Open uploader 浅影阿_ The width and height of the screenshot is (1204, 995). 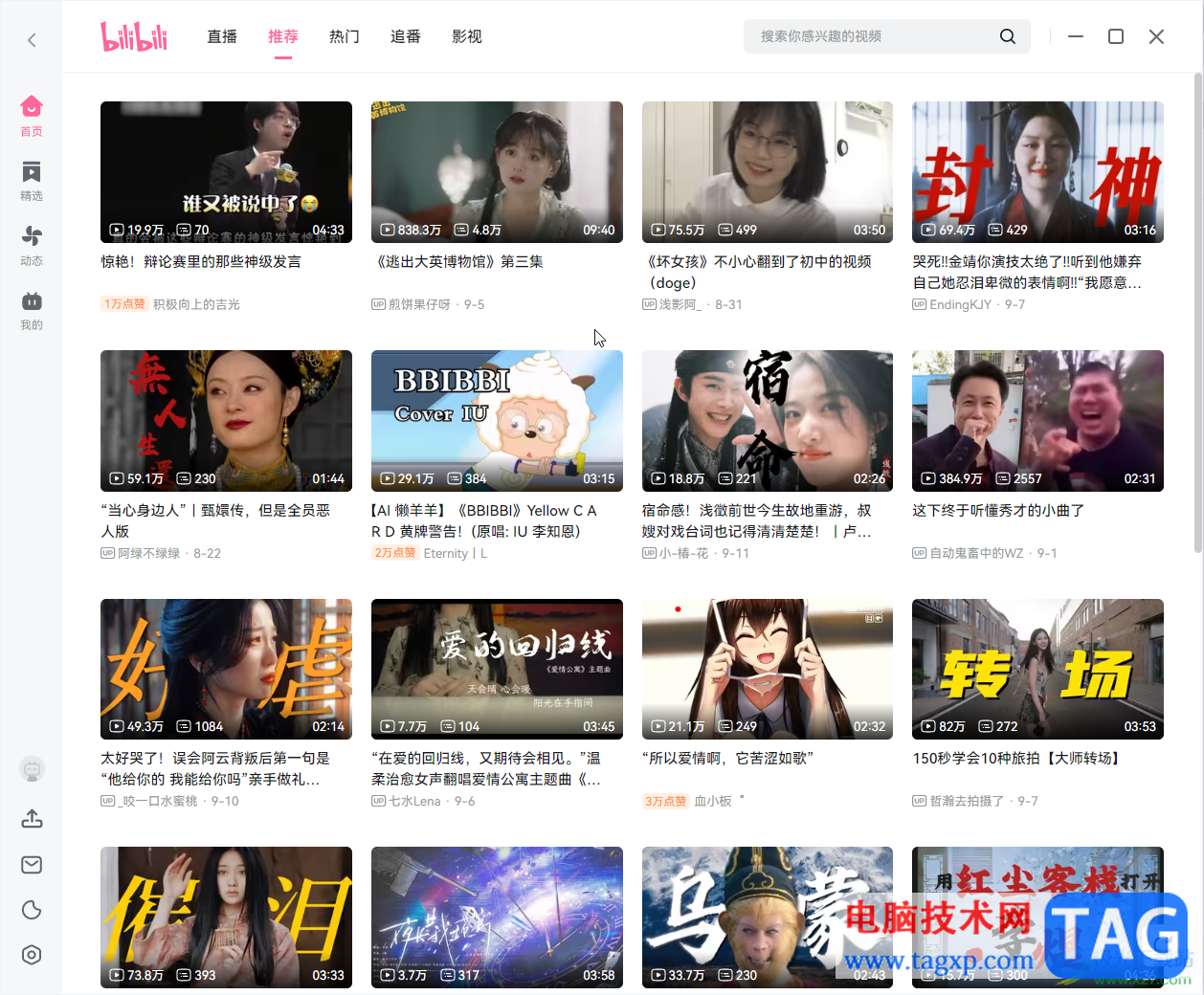click(x=680, y=304)
